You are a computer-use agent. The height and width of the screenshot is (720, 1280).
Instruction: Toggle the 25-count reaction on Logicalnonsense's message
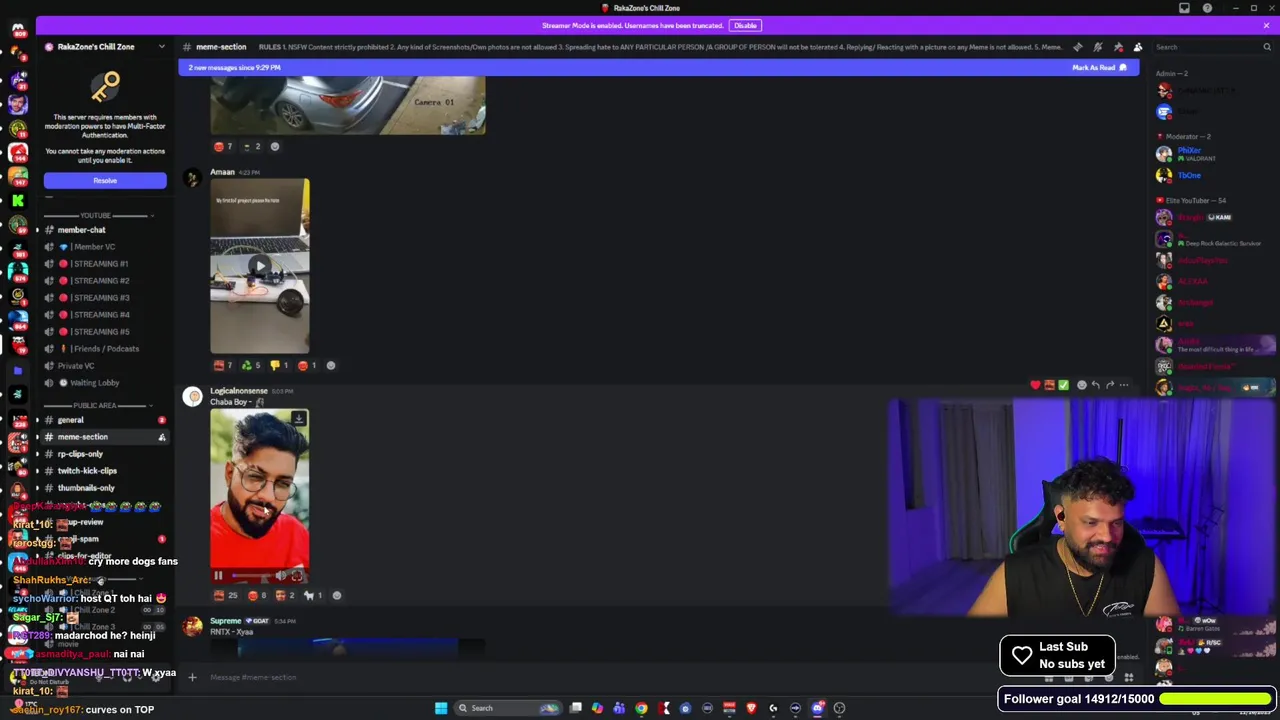[227, 595]
